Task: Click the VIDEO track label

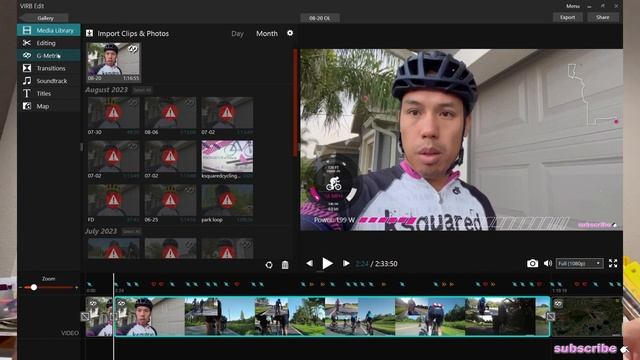Action: (x=70, y=333)
